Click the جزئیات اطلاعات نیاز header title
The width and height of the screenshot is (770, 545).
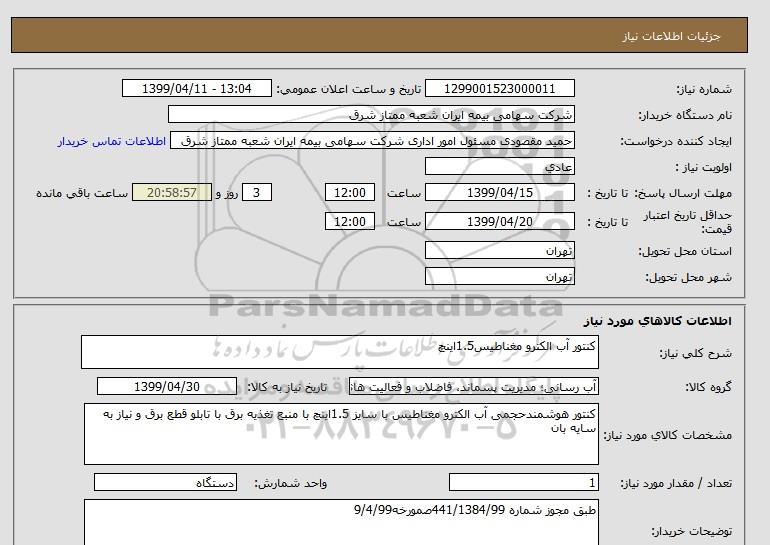(x=671, y=36)
